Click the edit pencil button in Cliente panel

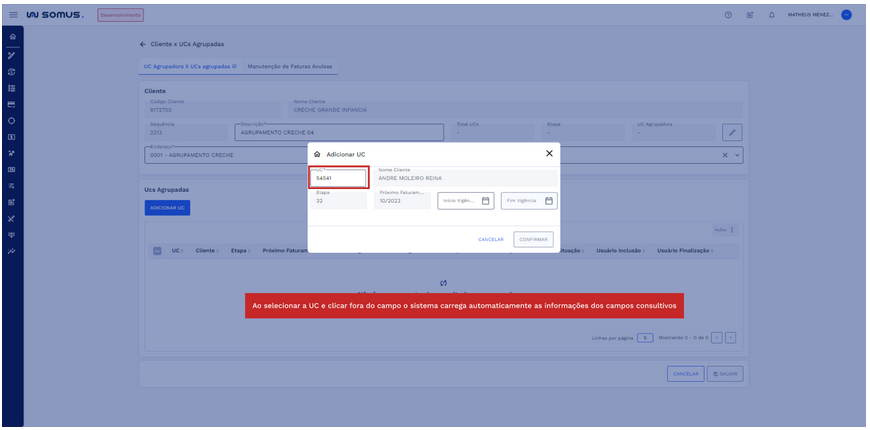732,132
